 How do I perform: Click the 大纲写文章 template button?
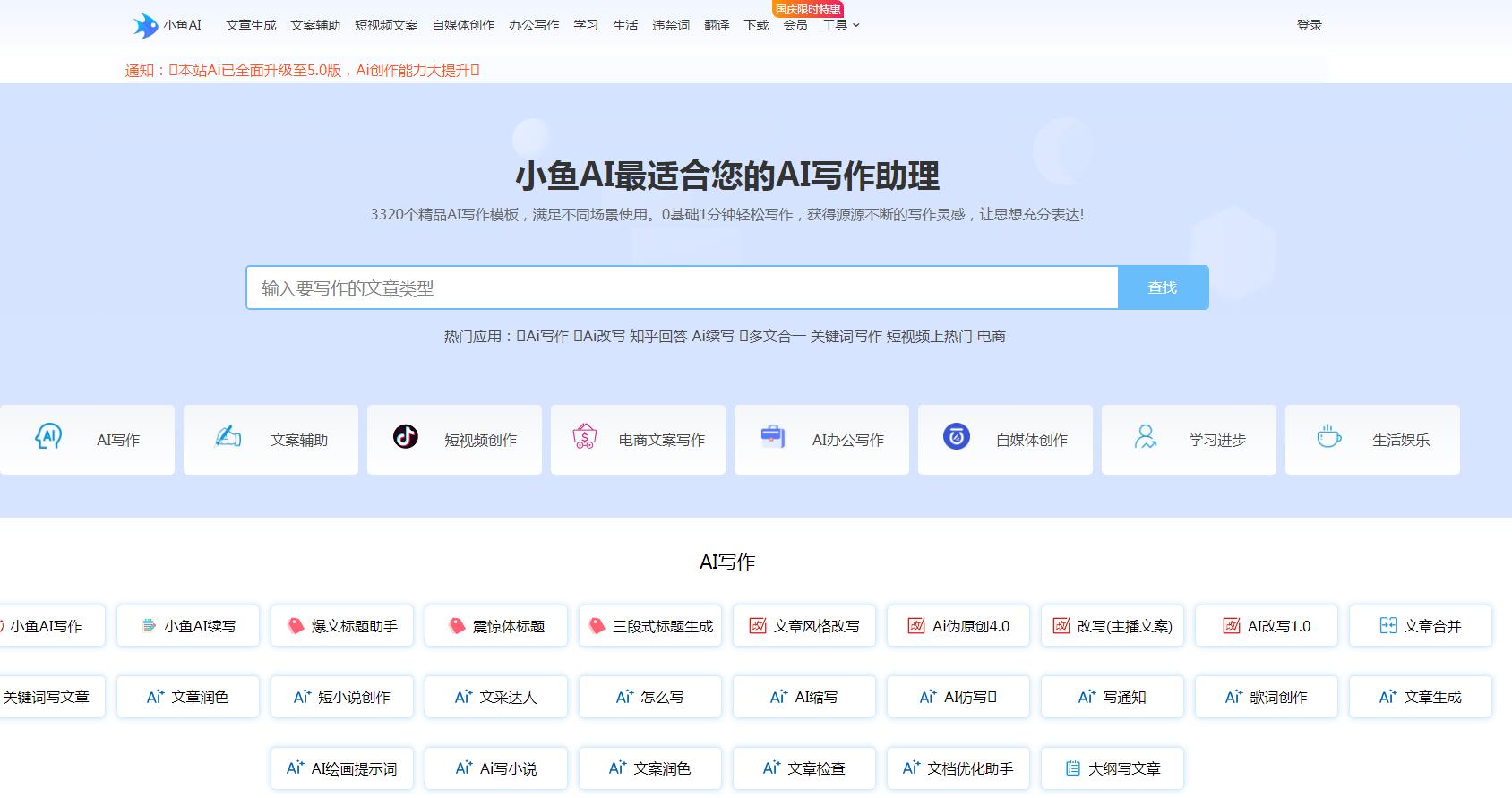[x=1113, y=768]
